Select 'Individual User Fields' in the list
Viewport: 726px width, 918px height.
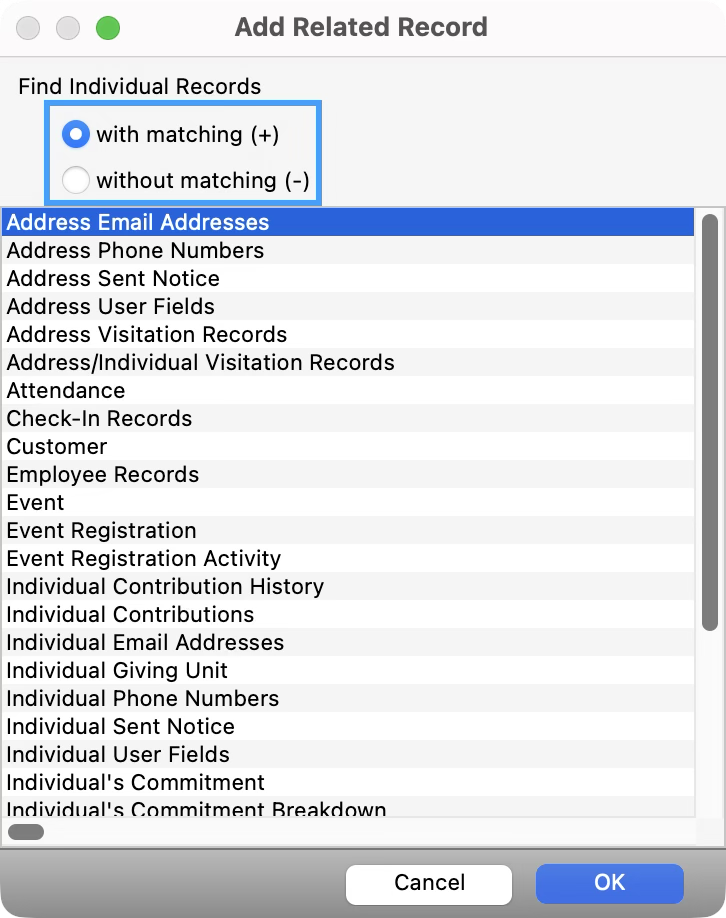[348, 755]
